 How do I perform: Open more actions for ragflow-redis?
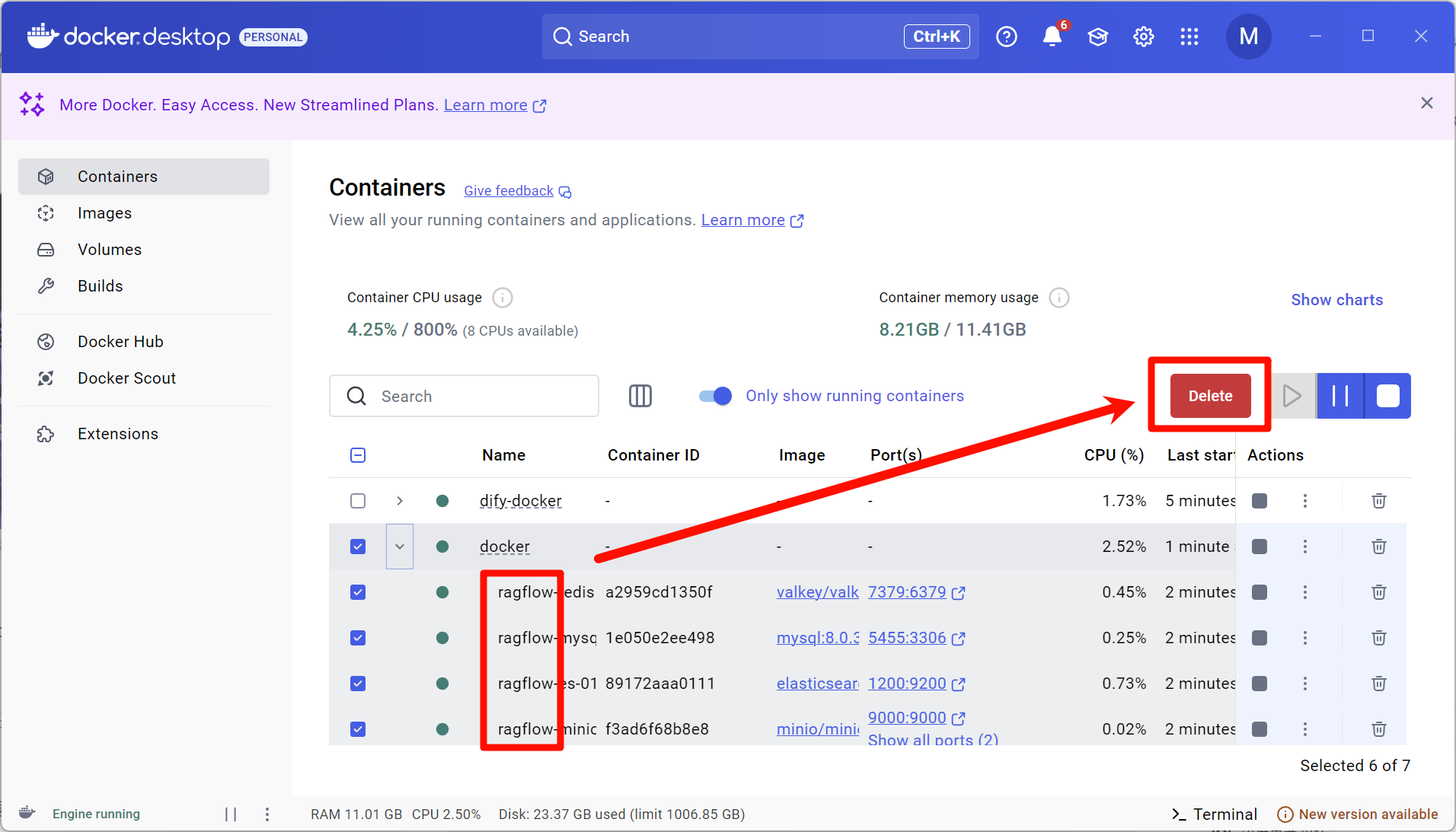pyautogui.click(x=1305, y=592)
